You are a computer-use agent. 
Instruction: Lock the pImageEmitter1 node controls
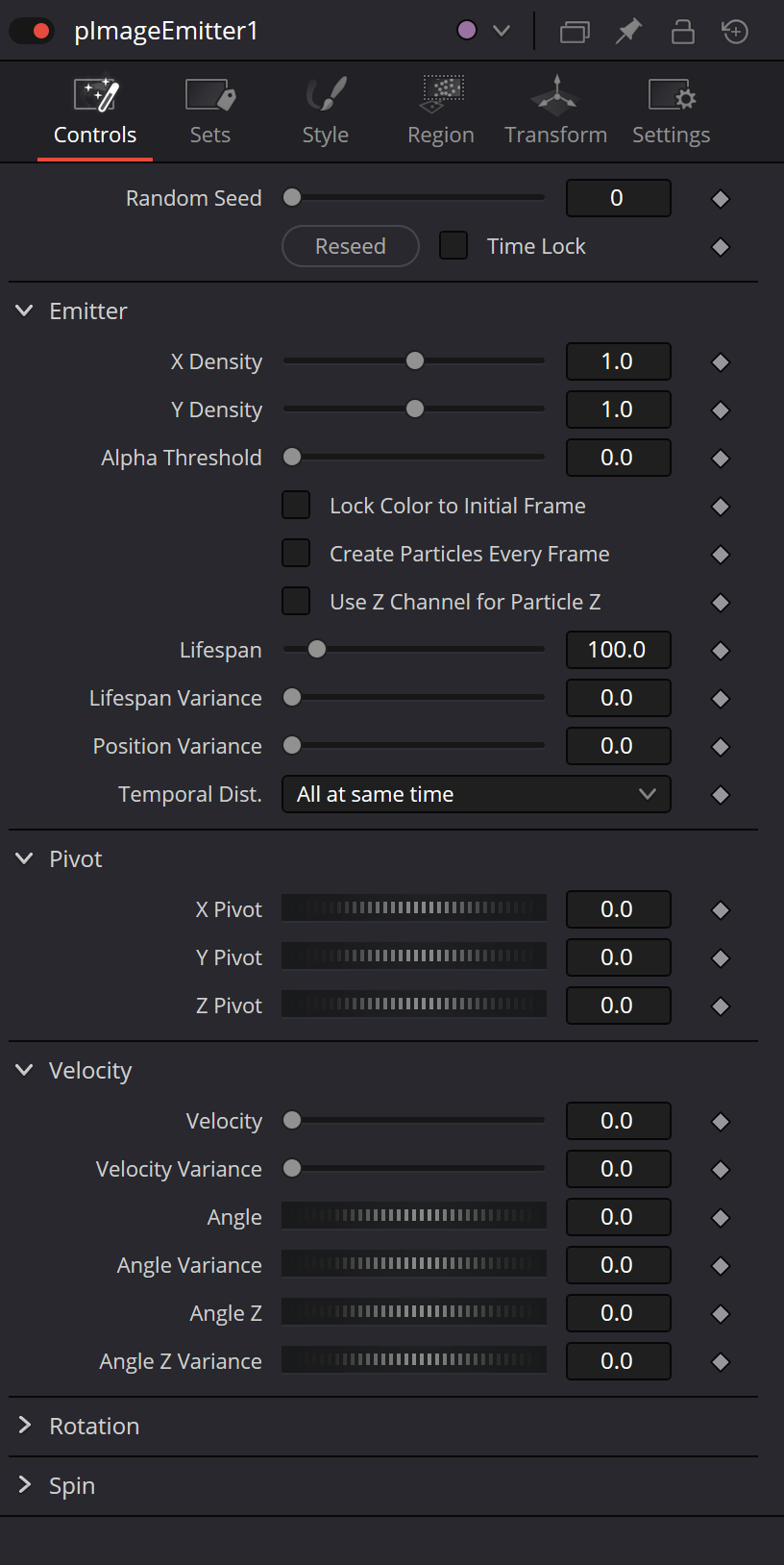(x=682, y=32)
